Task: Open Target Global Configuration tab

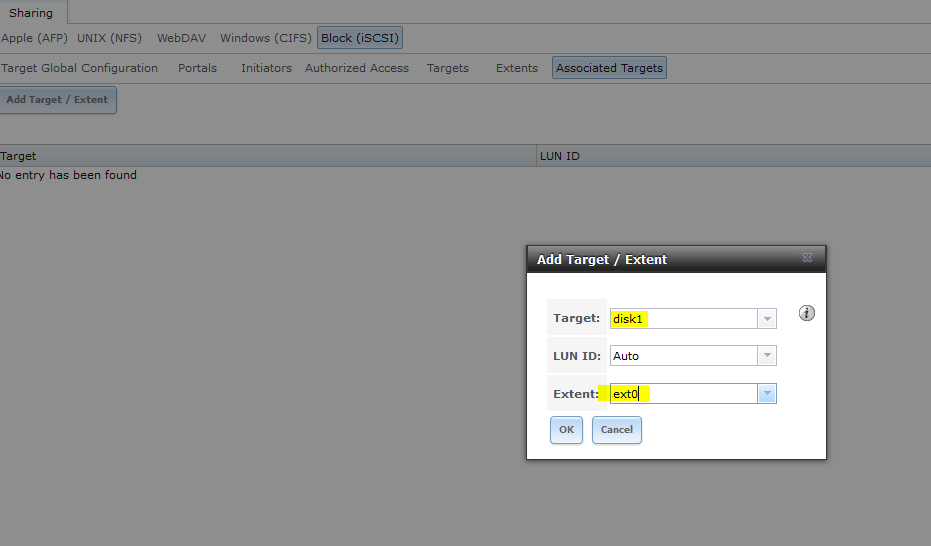Action: [80, 68]
